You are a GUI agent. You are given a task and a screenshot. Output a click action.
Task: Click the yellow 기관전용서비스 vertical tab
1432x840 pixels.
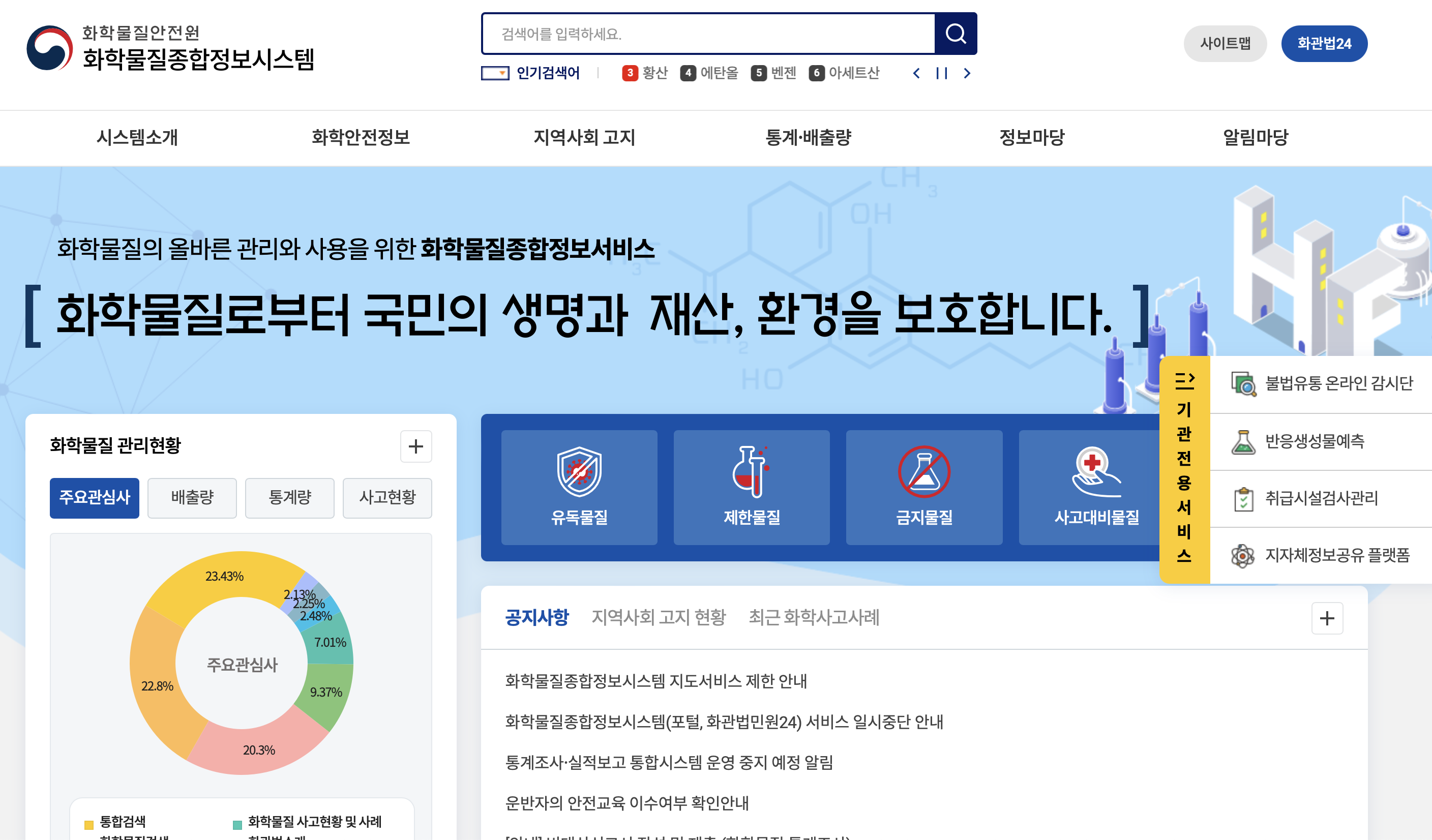(1184, 470)
